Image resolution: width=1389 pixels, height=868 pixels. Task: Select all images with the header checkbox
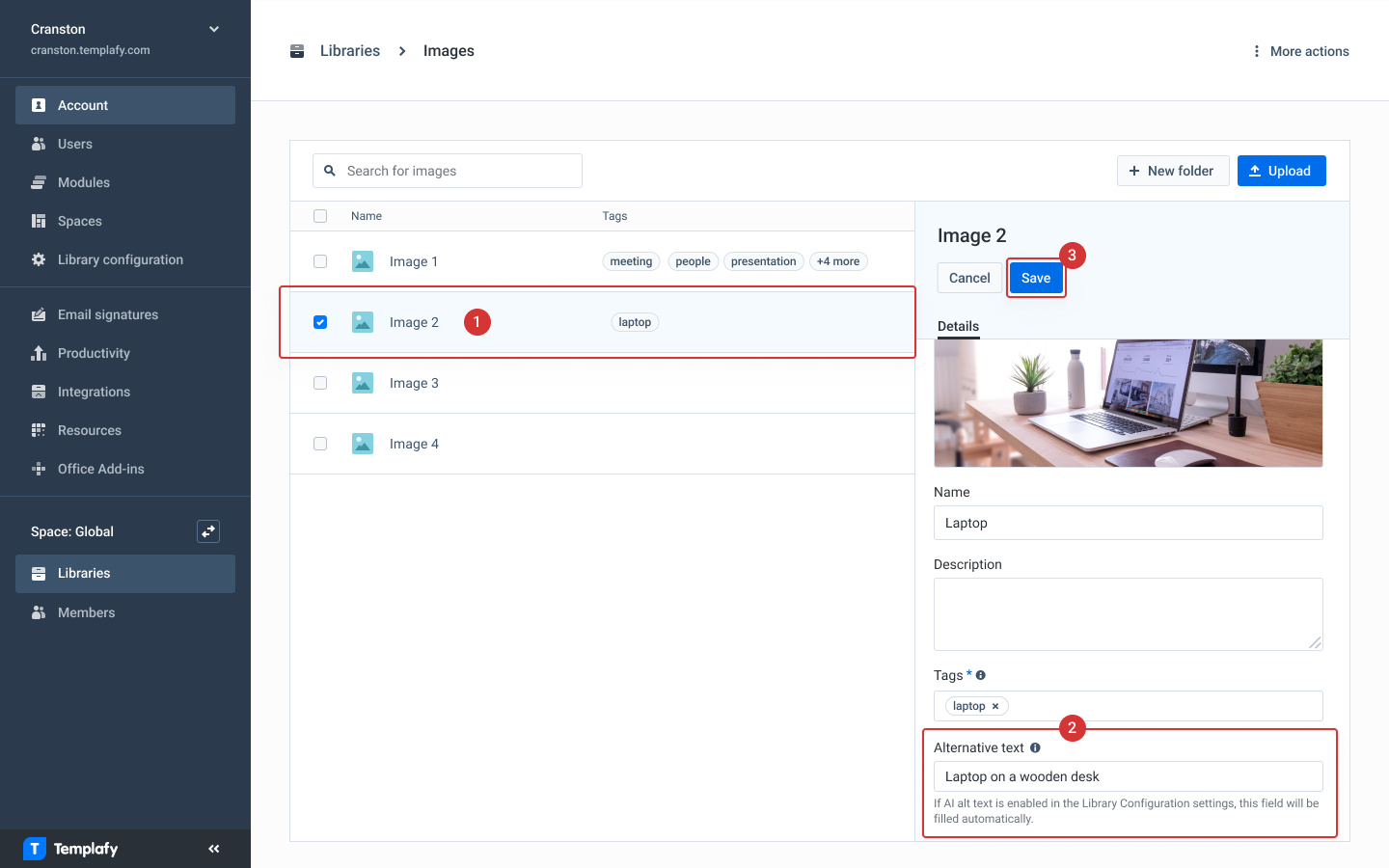click(x=320, y=216)
